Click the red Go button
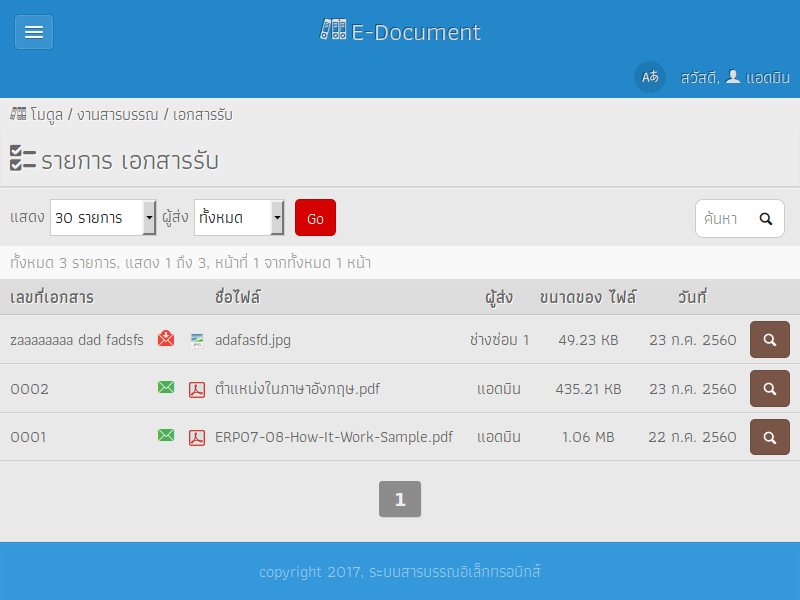 click(315, 218)
